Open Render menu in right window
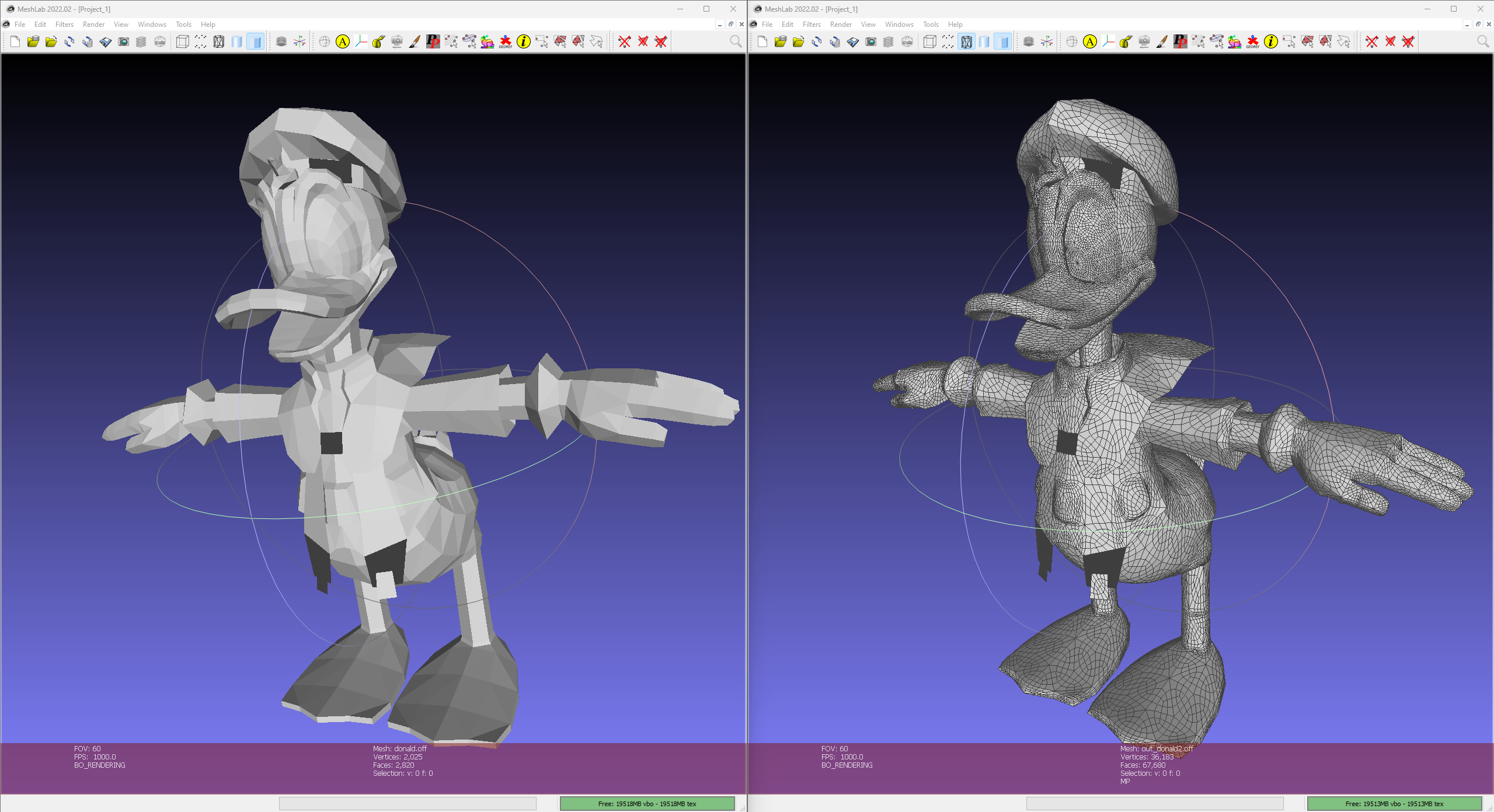Image resolution: width=1494 pixels, height=812 pixels. pyautogui.click(x=841, y=25)
